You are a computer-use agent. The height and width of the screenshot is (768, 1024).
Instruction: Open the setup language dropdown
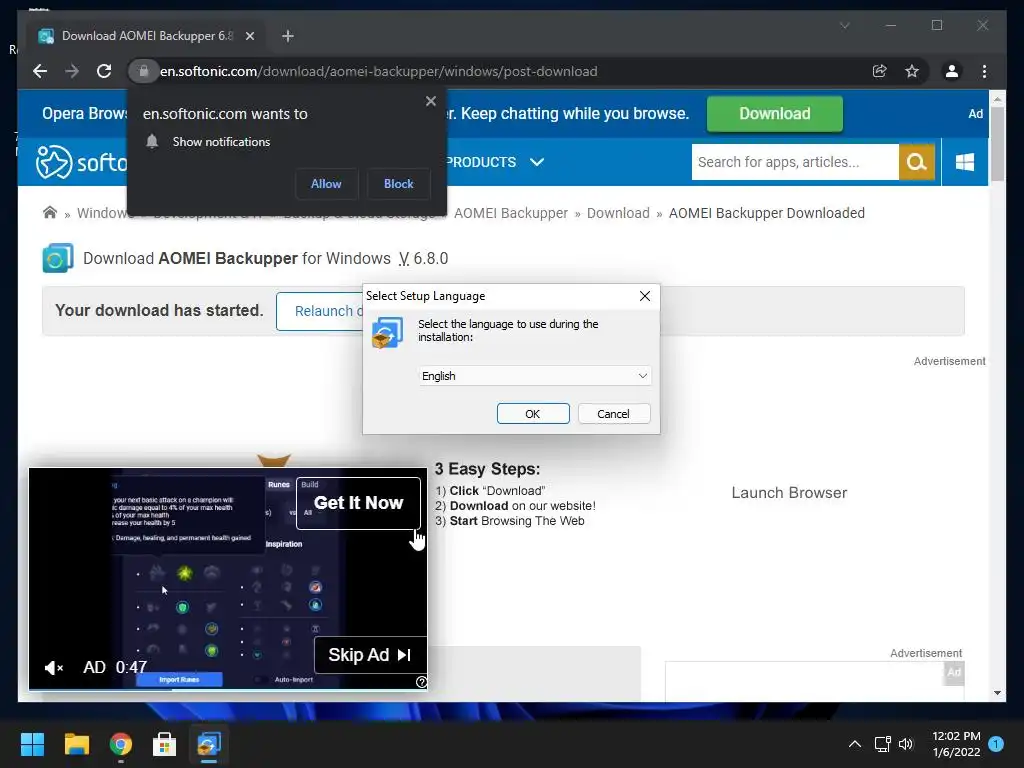tap(535, 376)
